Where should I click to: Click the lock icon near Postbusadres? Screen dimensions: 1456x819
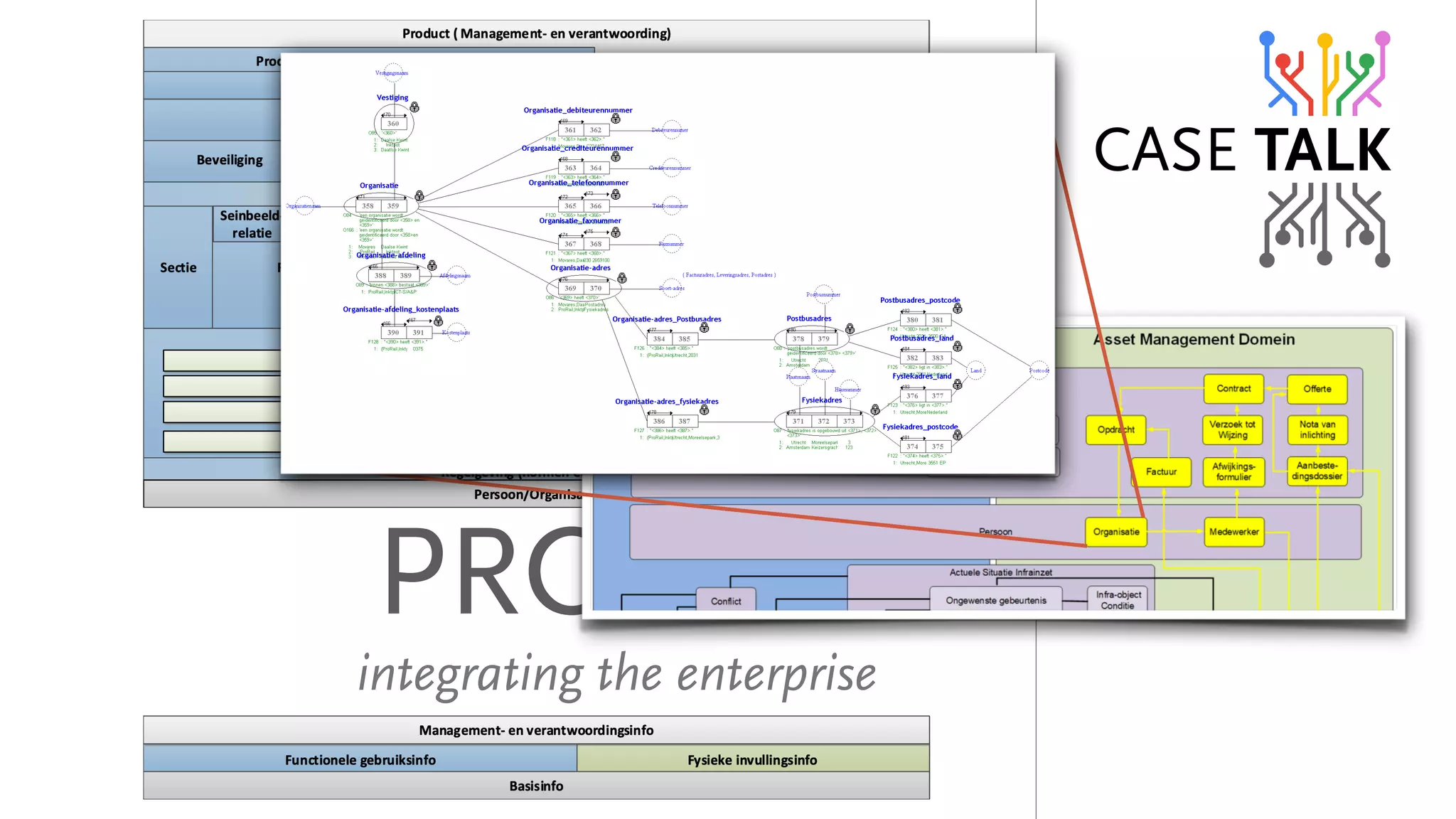click(x=850, y=328)
